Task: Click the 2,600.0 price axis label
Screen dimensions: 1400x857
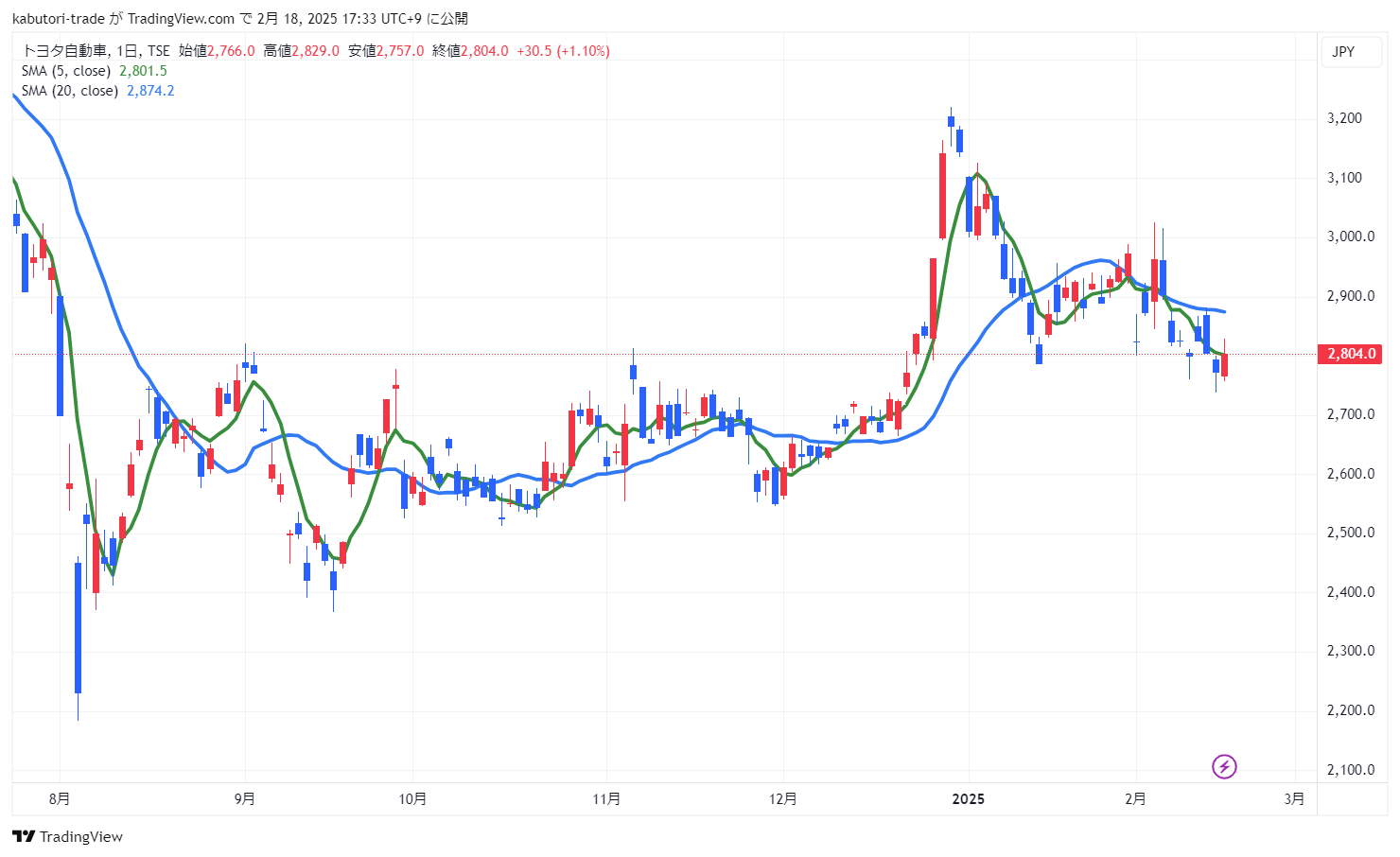Action: pyautogui.click(x=1351, y=474)
